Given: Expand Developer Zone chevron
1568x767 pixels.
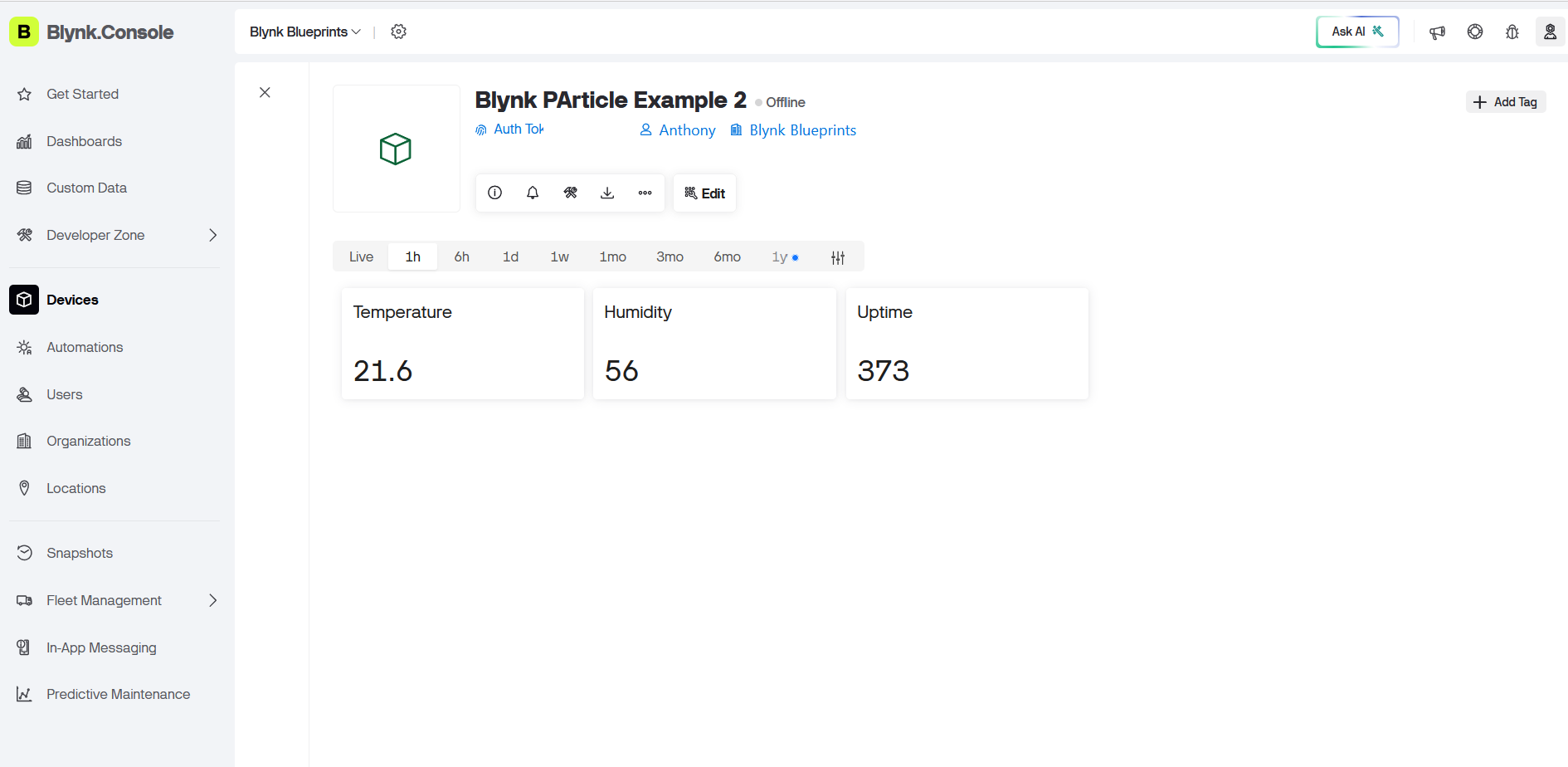Looking at the screenshot, I should pyautogui.click(x=212, y=235).
